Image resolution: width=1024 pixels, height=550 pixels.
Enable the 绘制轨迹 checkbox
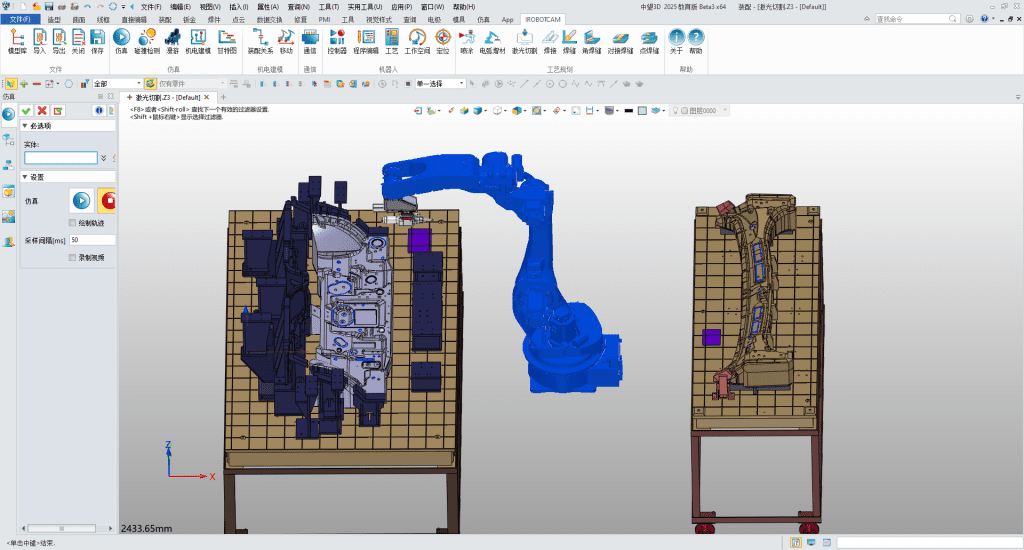click(72, 223)
